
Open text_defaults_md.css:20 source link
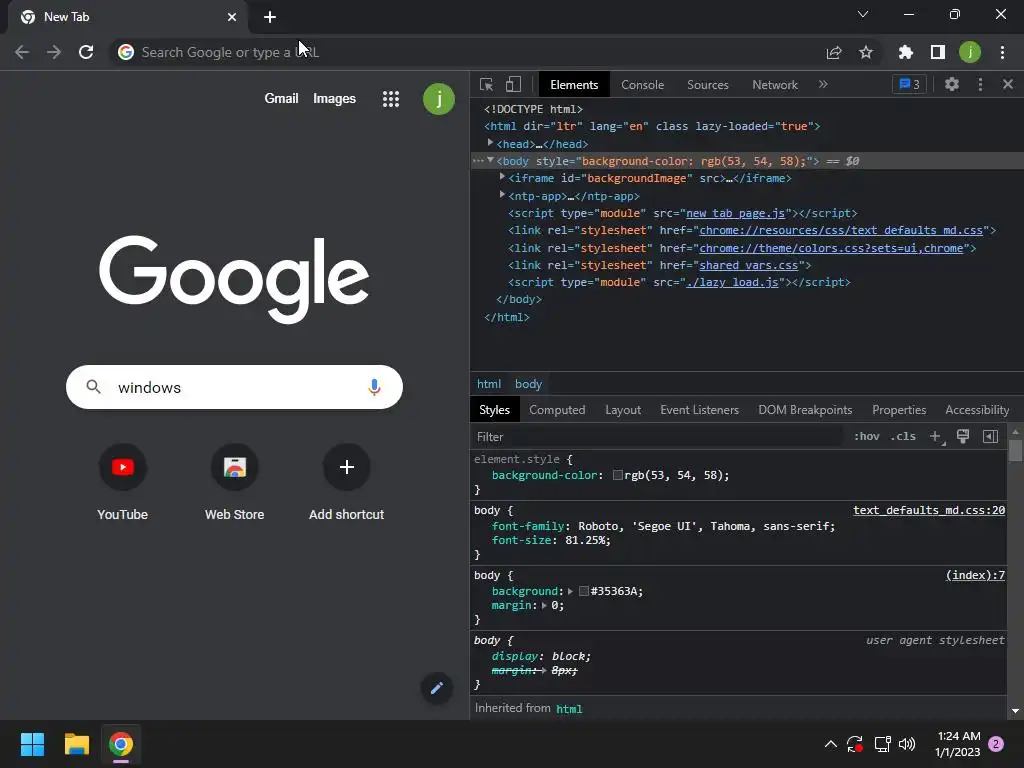929,510
